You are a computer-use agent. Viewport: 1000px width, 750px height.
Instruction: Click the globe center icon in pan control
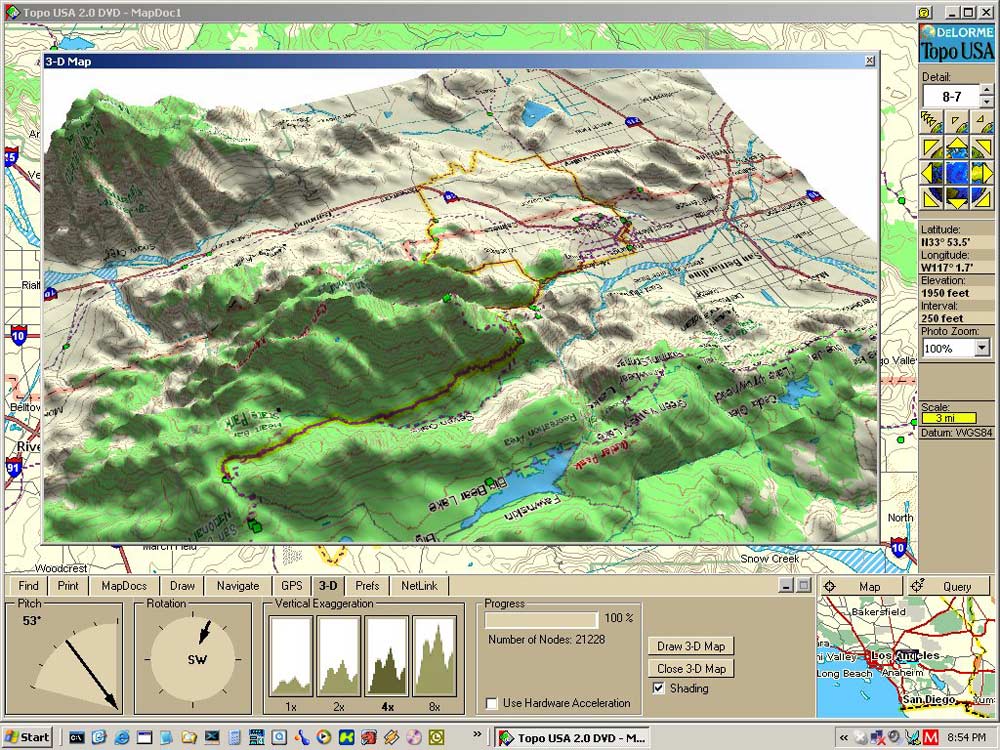pos(957,173)
